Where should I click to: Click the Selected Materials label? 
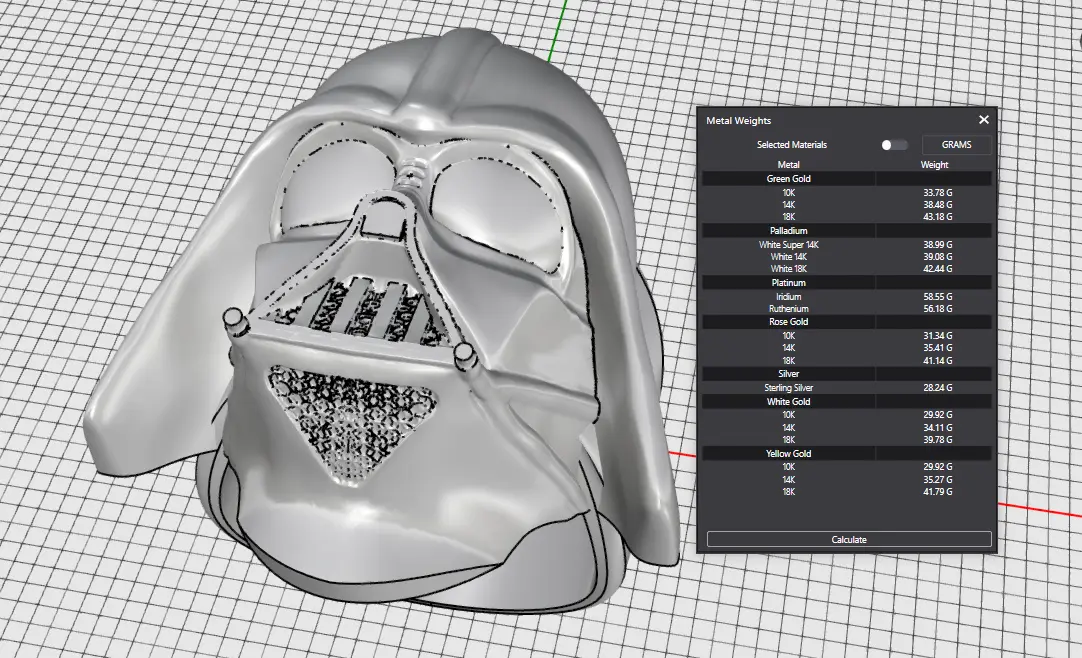tap(791, 145)
